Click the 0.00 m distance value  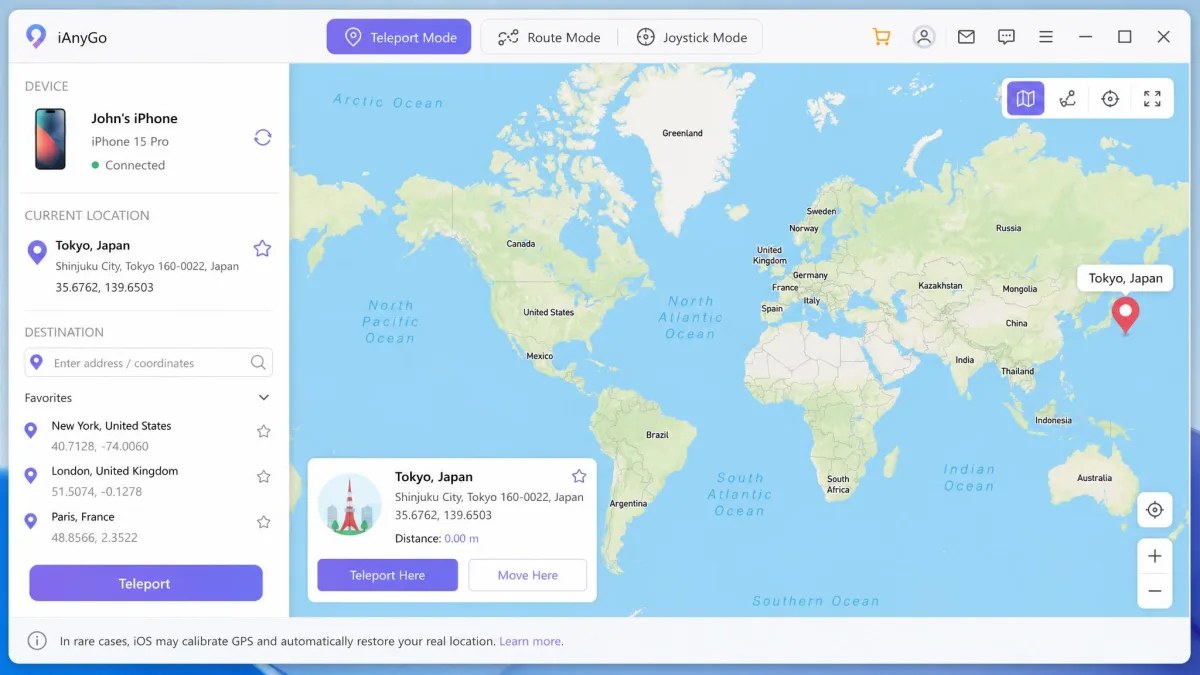pos(462,538)
